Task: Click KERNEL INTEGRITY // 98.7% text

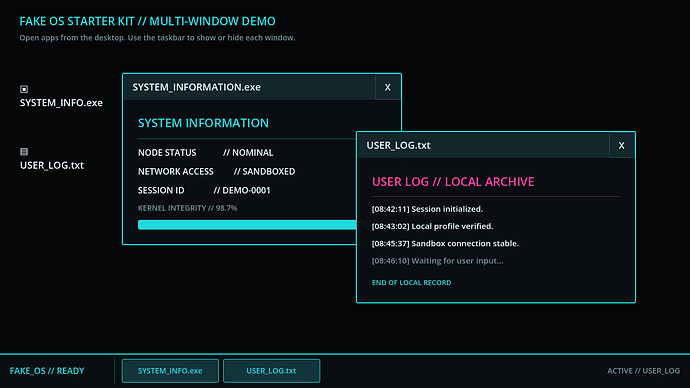Action: (187, 208)
